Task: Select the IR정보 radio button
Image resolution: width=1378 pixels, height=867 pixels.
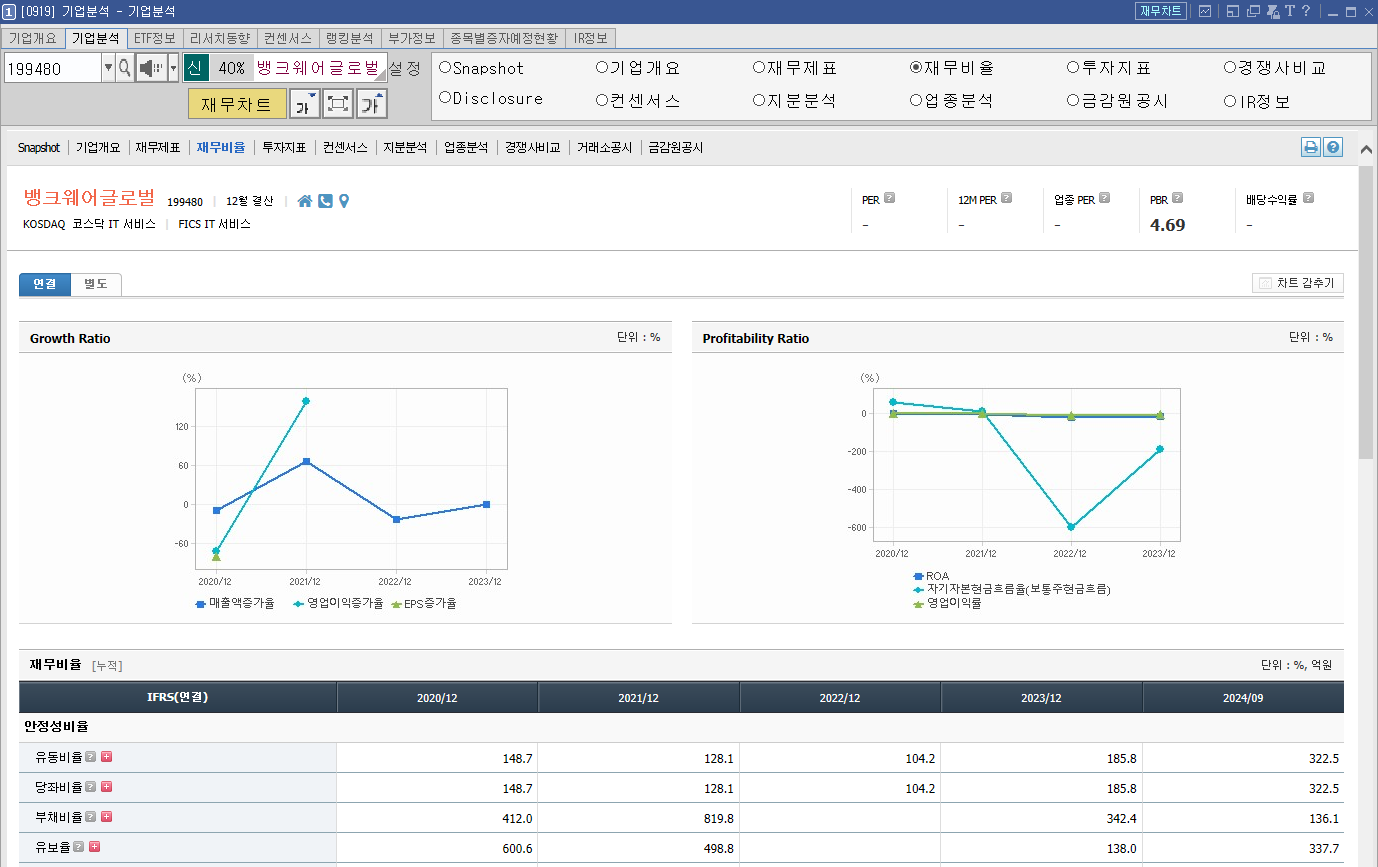Action: coord(1230,101)
